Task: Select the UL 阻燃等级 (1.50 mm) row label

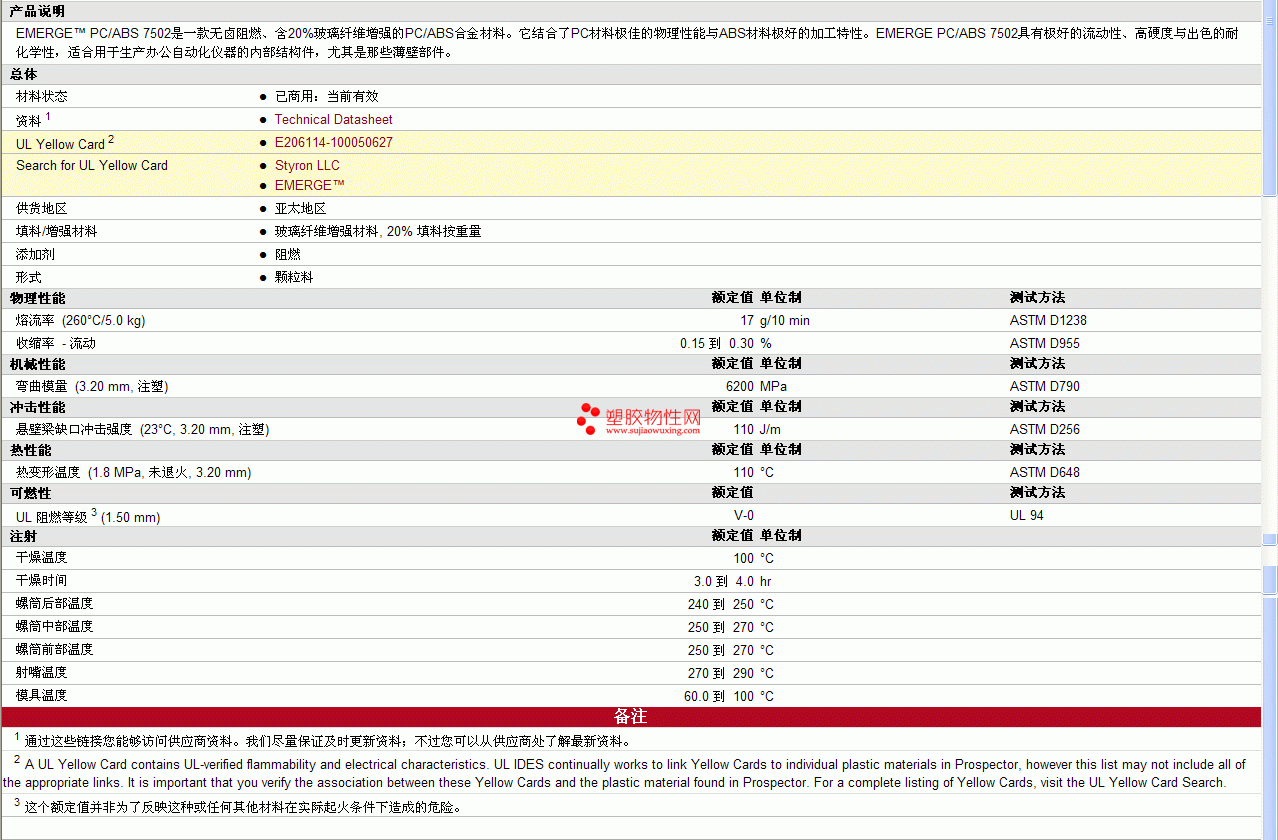Action: [88, 516]
